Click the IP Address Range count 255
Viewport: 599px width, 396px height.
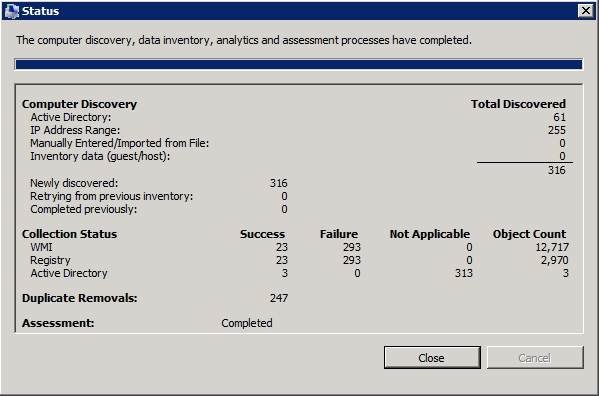557,130
